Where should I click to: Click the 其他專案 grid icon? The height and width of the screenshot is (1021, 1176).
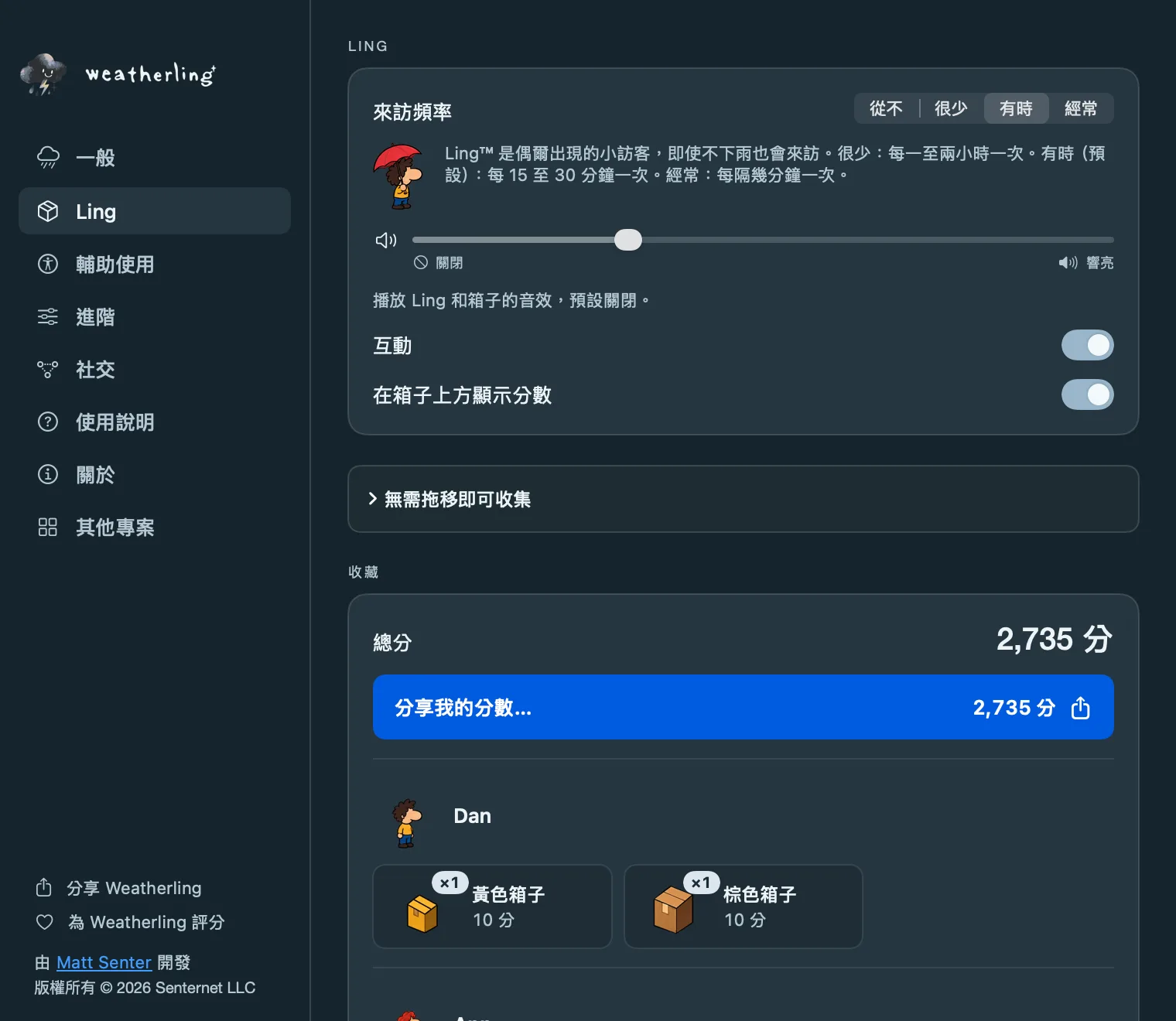[x=48, y=527]
